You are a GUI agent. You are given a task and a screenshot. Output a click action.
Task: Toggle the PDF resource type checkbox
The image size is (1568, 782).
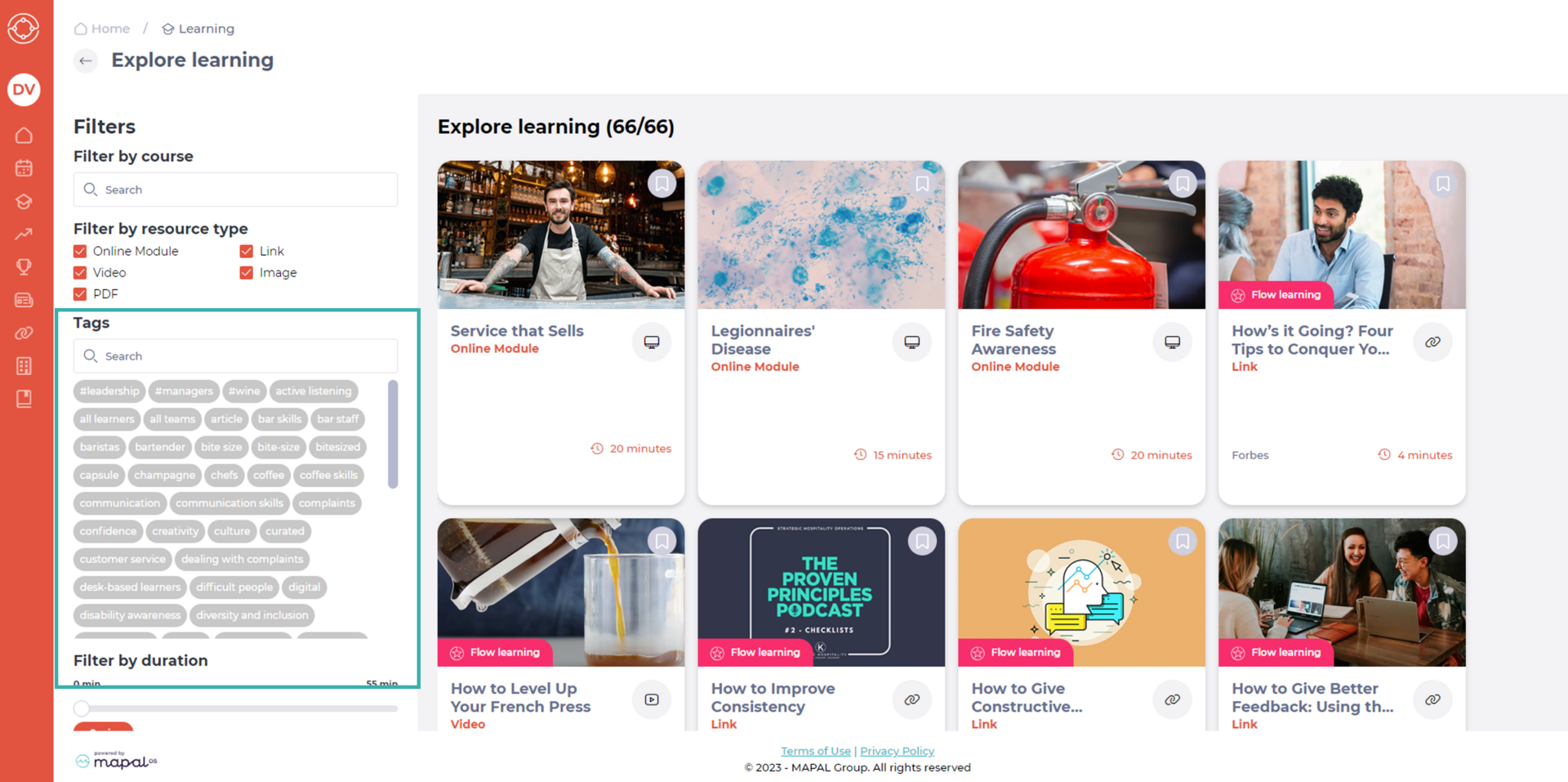[x=80, y=293]
